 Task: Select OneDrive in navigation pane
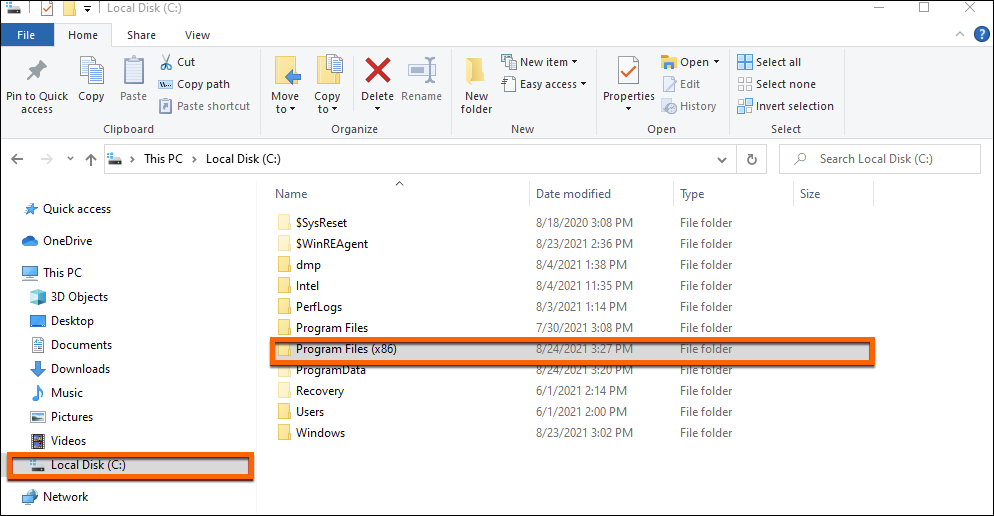pos(58,241)
